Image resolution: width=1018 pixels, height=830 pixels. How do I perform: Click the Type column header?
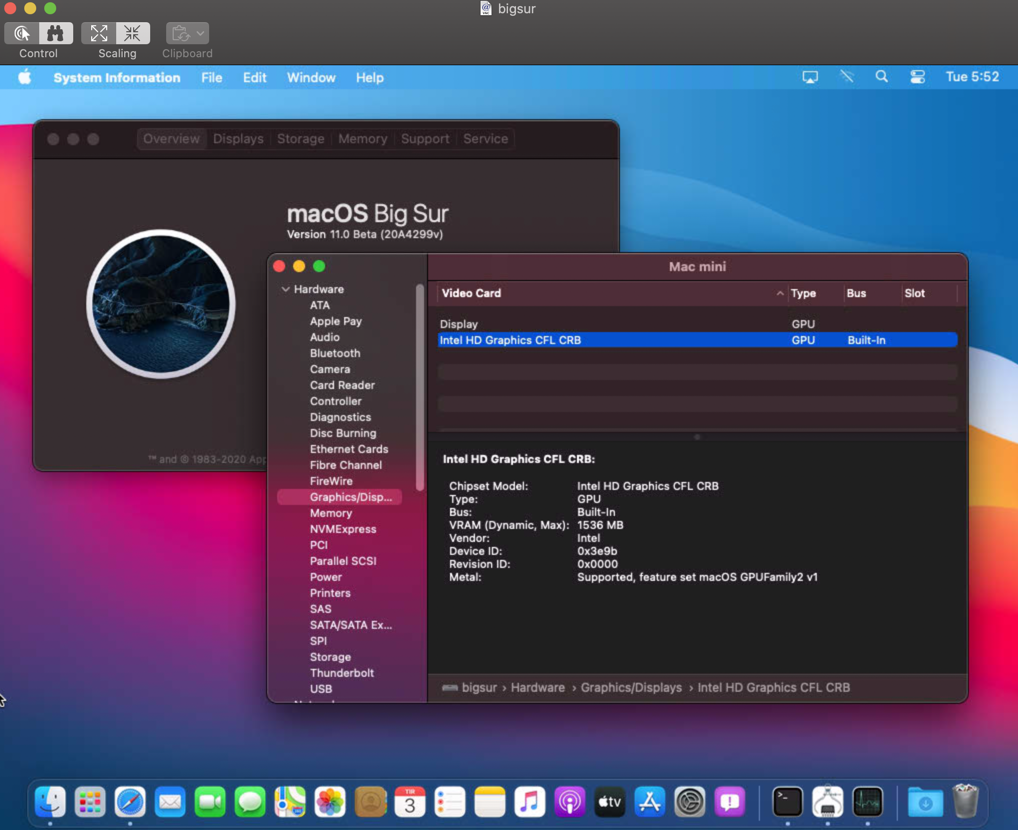coord(815,293)
